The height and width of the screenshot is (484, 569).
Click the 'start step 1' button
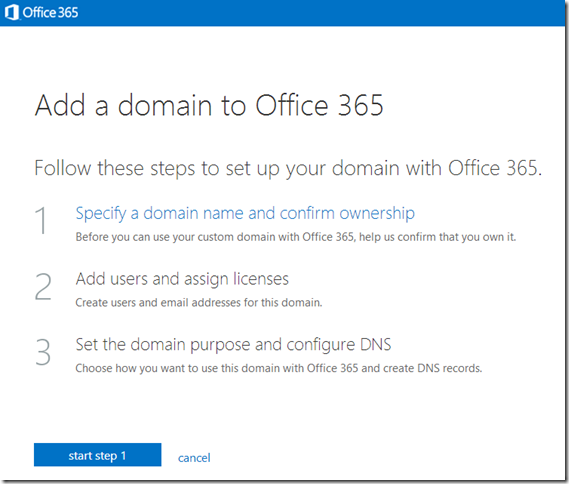coord(97,455)
